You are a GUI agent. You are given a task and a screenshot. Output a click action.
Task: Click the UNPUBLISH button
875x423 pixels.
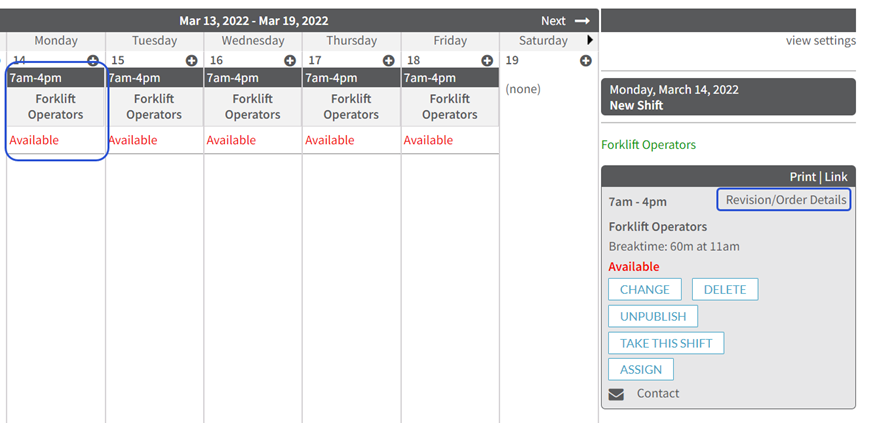653,316
